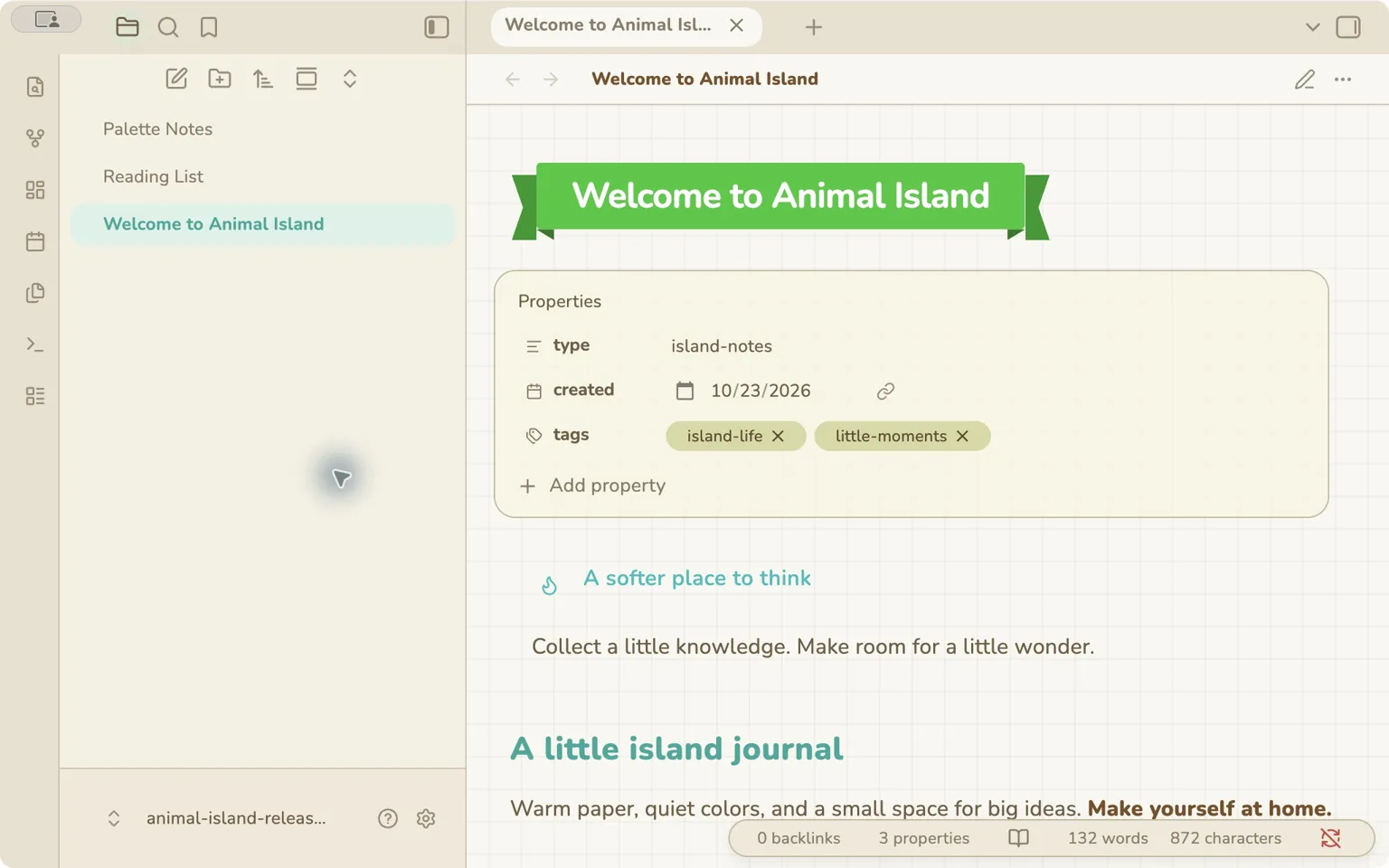Screen dimensions: 1389x868
Task: Switch to the Welcome to Animal Isl... tab
Action: tap(626, 25)
